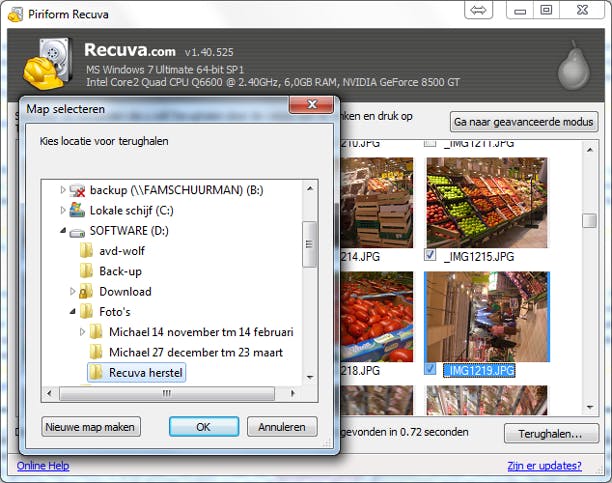Click the Piriform pear logo
The height and width of the screenshot is (483, 612).
pos(573,65)
